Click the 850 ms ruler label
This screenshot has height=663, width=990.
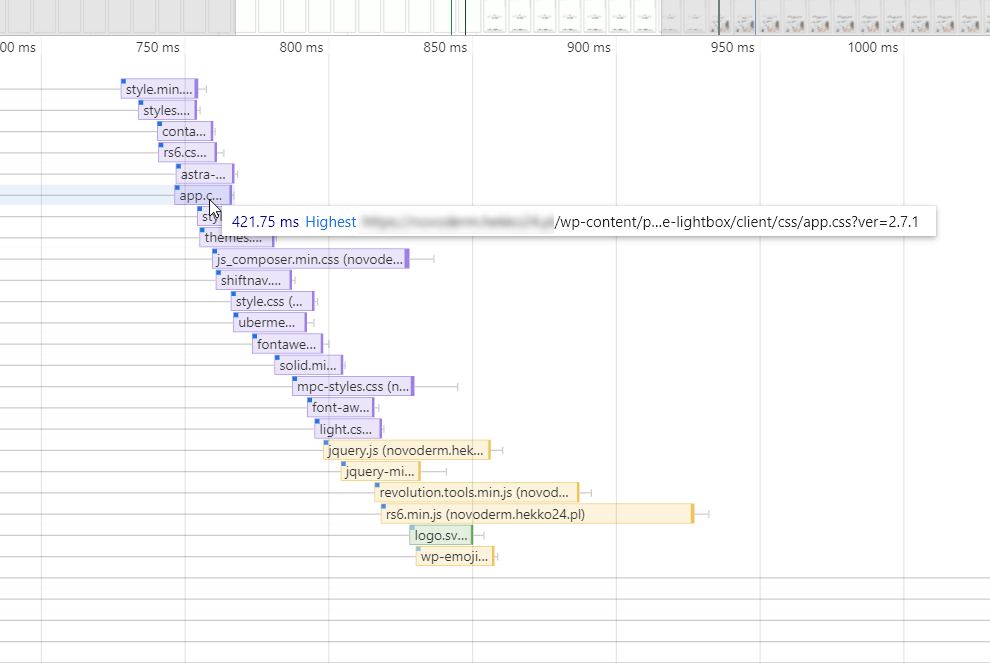pyautogui.click(x=445, y=47)
